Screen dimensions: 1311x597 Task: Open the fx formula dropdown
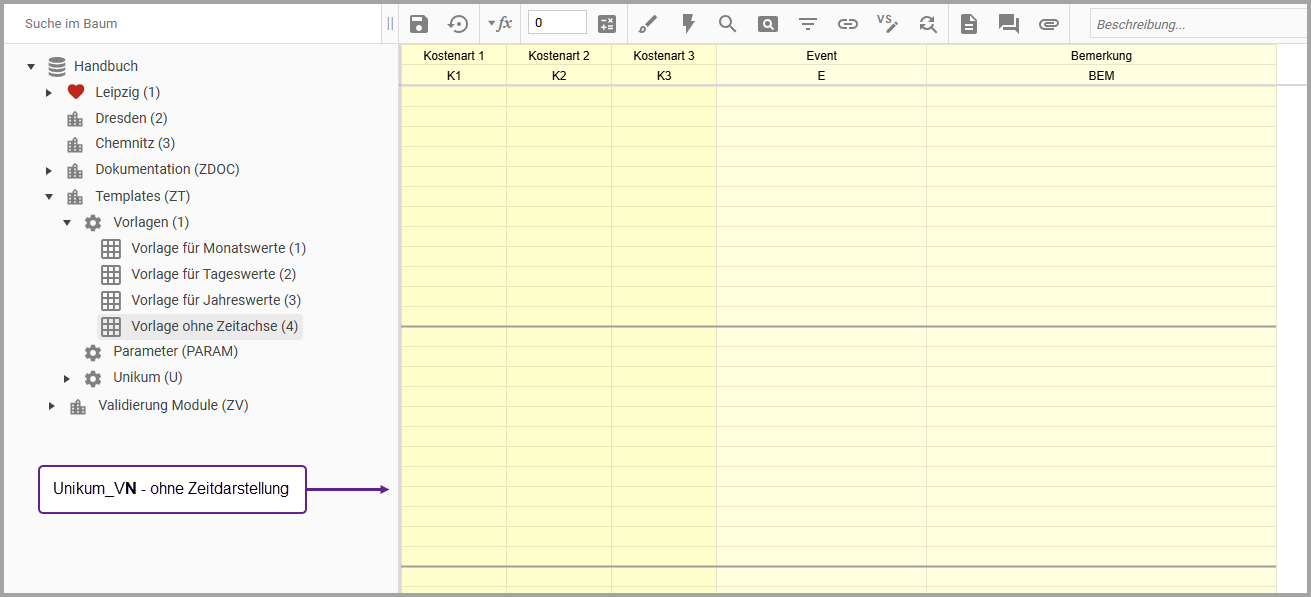500,24
